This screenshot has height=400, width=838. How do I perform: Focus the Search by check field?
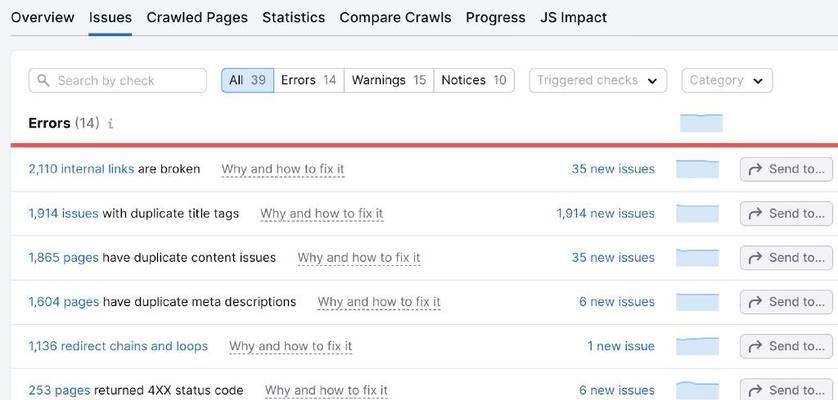tap(118, 81)
